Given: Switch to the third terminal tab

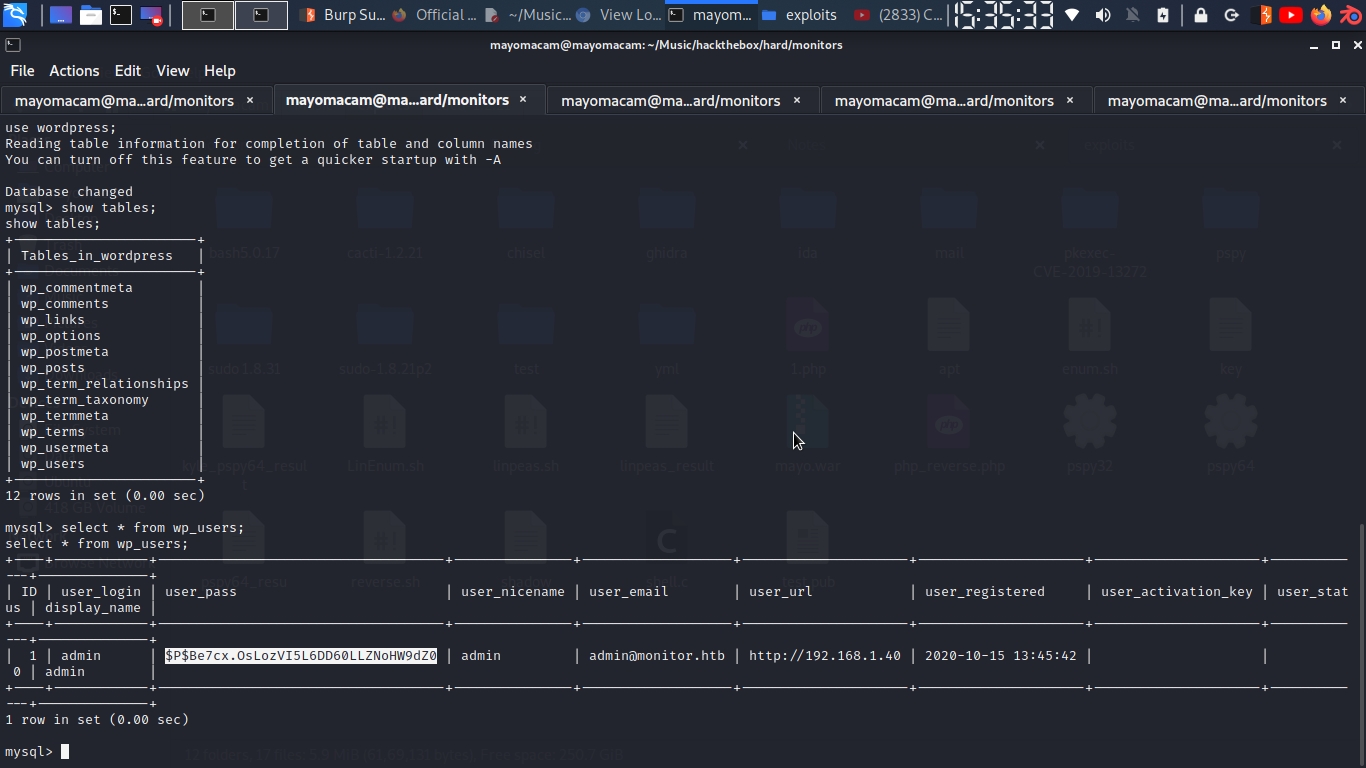Looking at the screenshot, I should click(683, 100).
